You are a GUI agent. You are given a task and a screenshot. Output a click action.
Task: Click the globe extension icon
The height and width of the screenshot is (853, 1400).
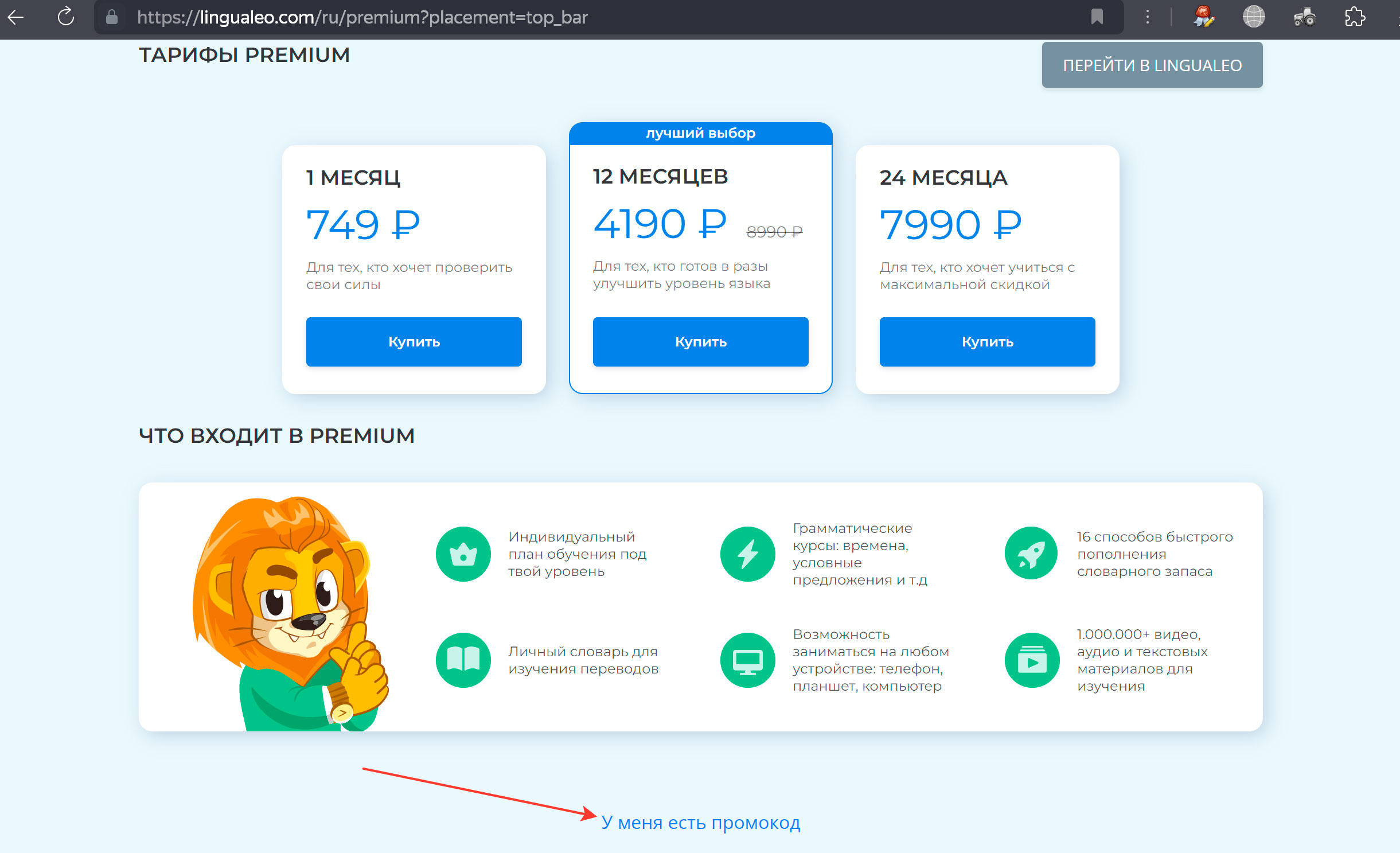point(1254,17)
